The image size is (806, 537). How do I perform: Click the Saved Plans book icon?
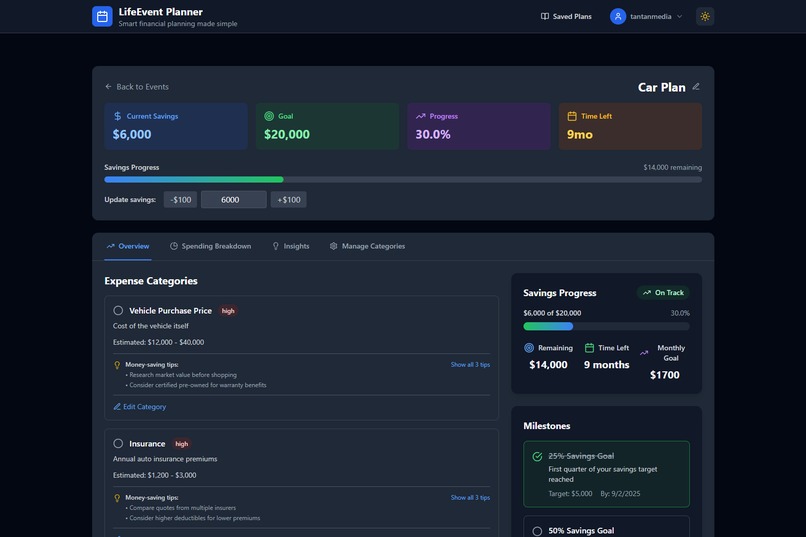(x=545, y=16)
